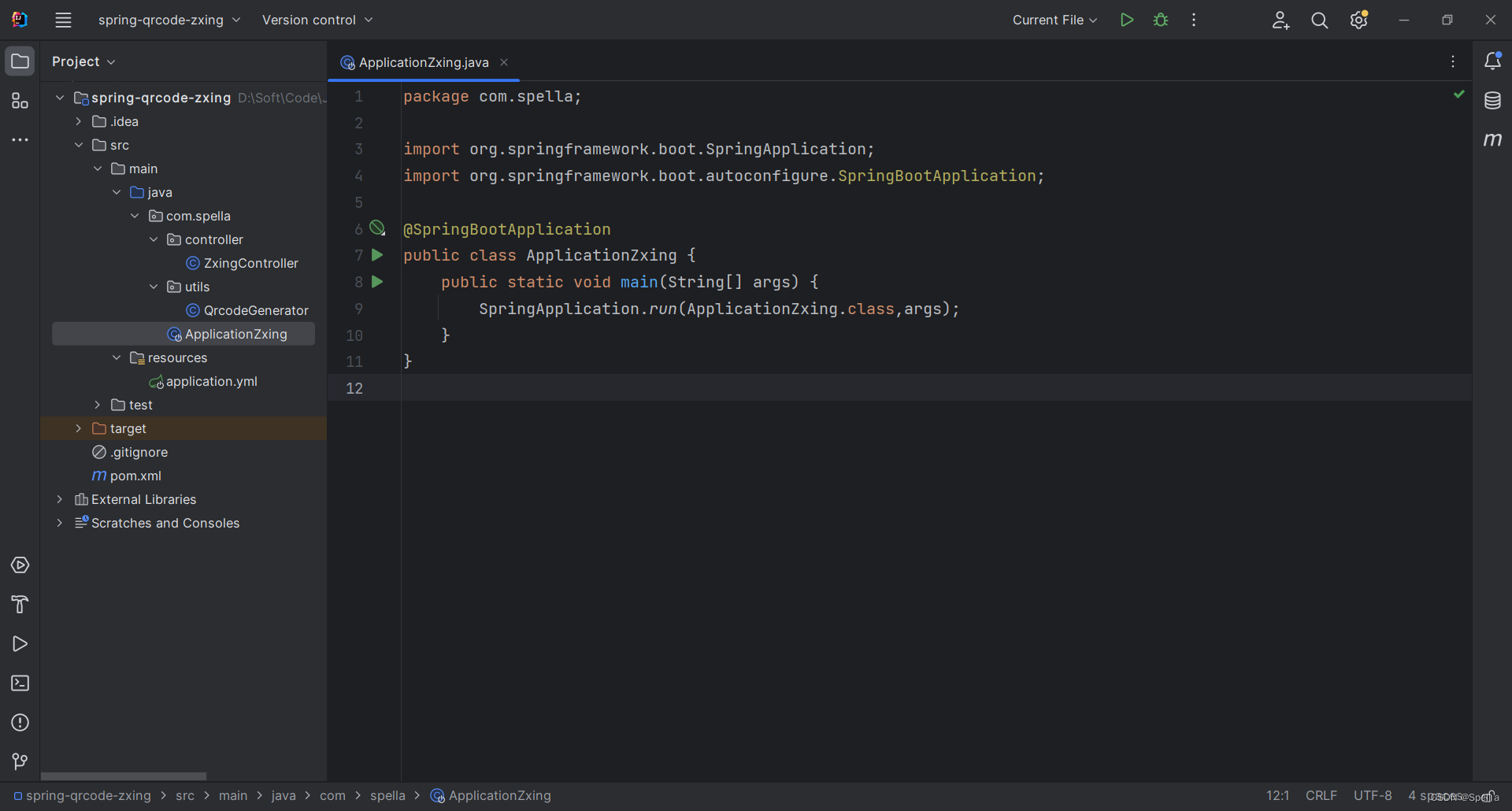Collapse the controller package

pyautogui.click(x=154, y=239)
